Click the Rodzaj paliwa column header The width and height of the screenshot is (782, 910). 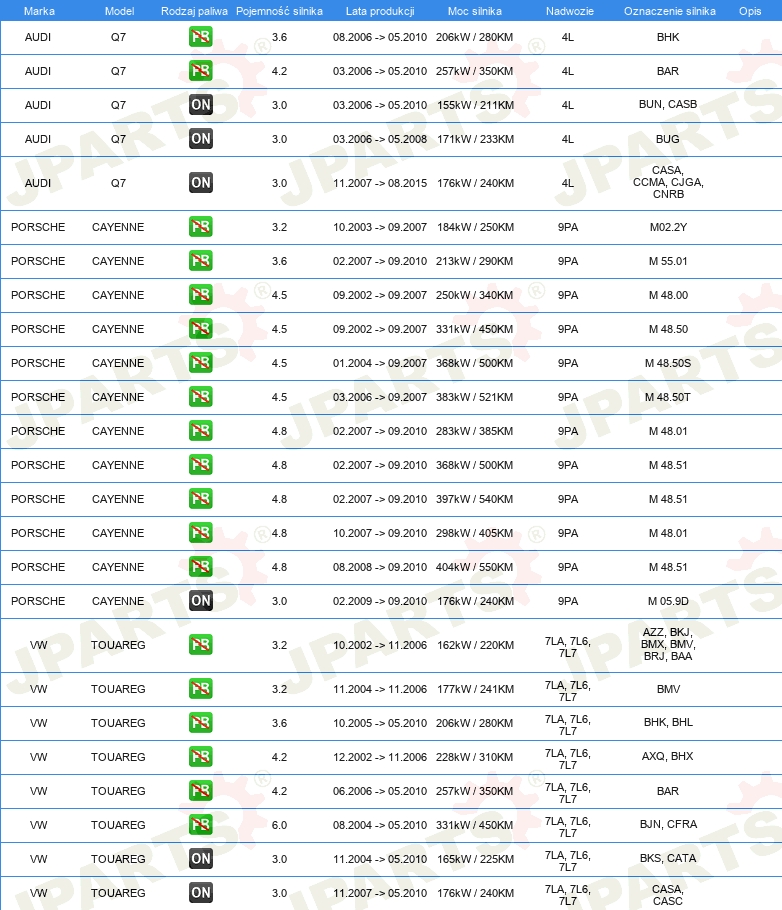click(x=194, y=11)
